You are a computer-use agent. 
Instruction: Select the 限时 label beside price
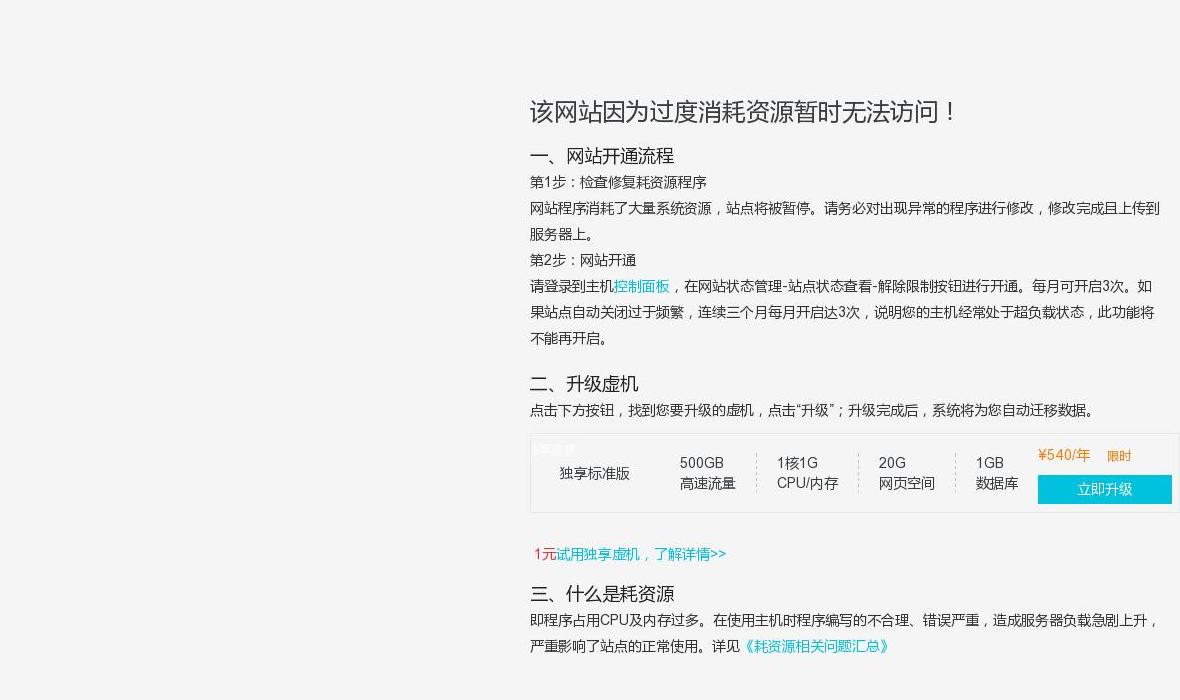click(1119, 455)
